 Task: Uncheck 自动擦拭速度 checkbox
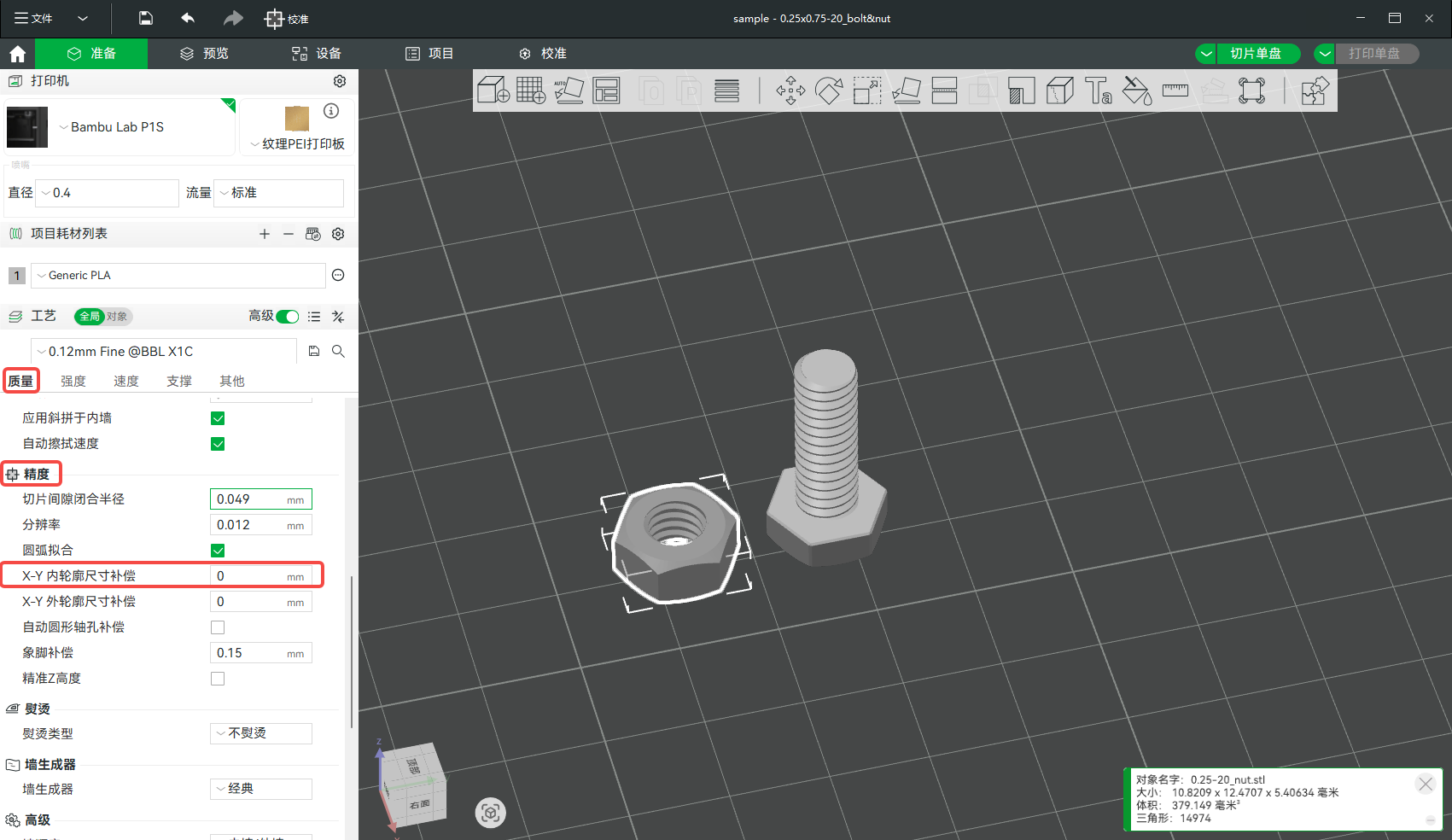pos(218,444)
